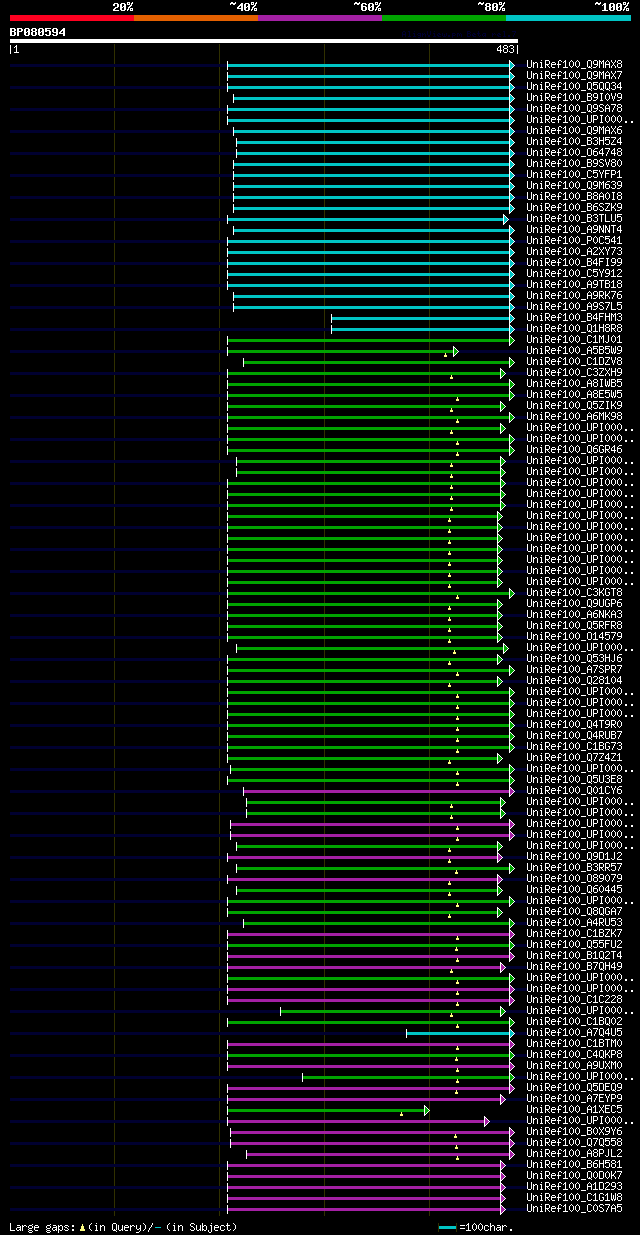Click the orange ~40% identity legend swatch

click(196, 18)
